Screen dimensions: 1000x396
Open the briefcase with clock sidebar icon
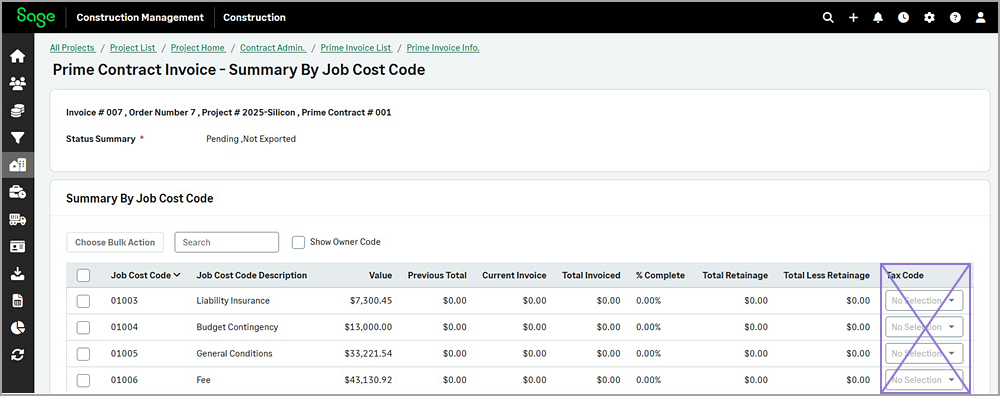(x=17, y=192)
